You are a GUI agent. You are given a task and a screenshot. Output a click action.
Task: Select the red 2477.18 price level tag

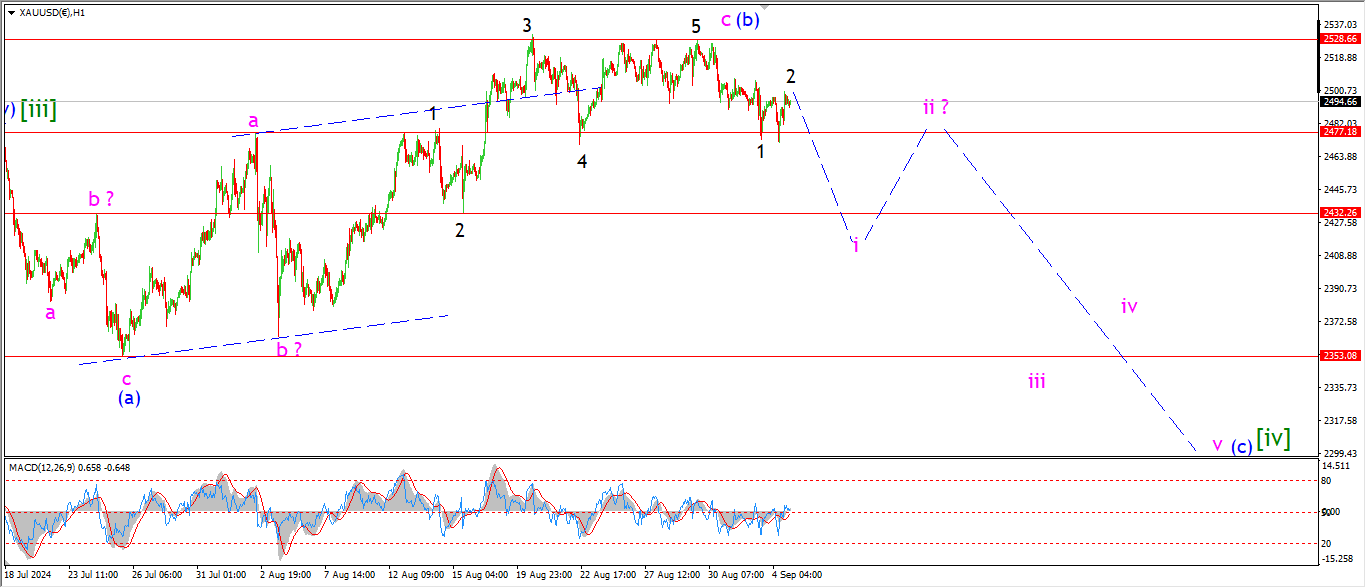(1338, 131)
